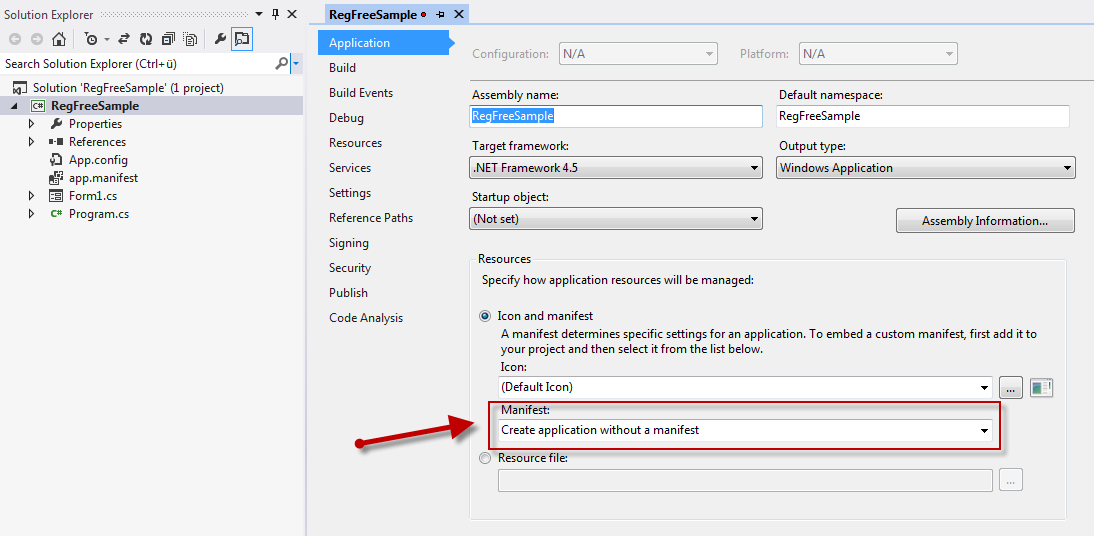Click the App.config file icon
The width and height of the screenshot is (1094, 536).
tap(56, 160)
